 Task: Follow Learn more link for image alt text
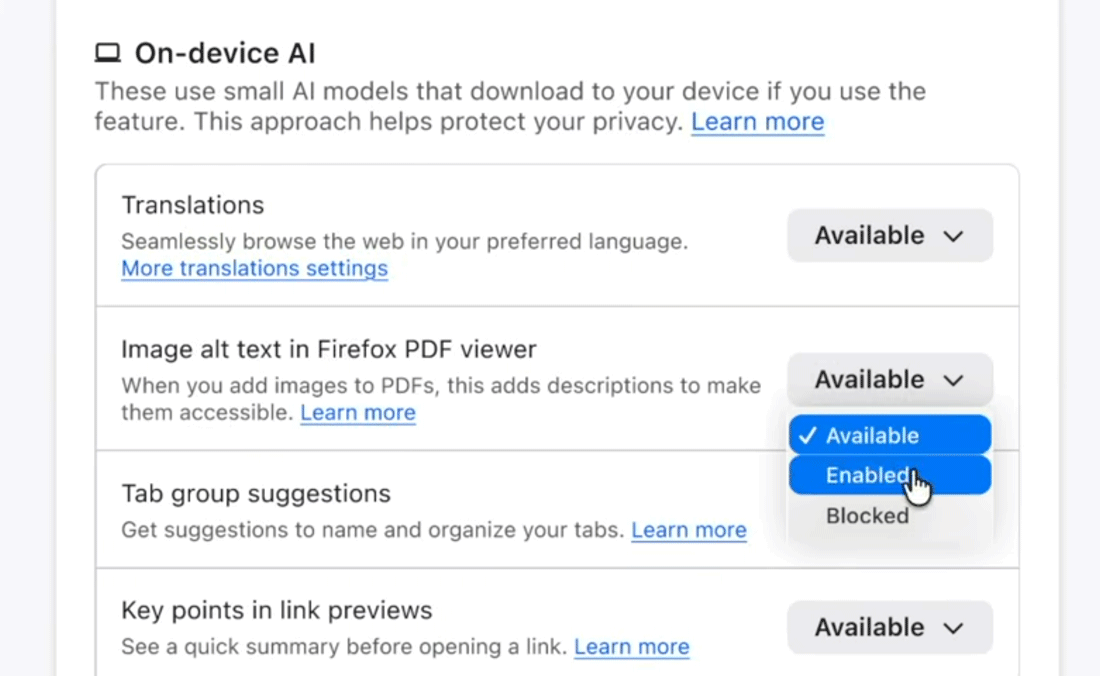click(x=357, y=413)
